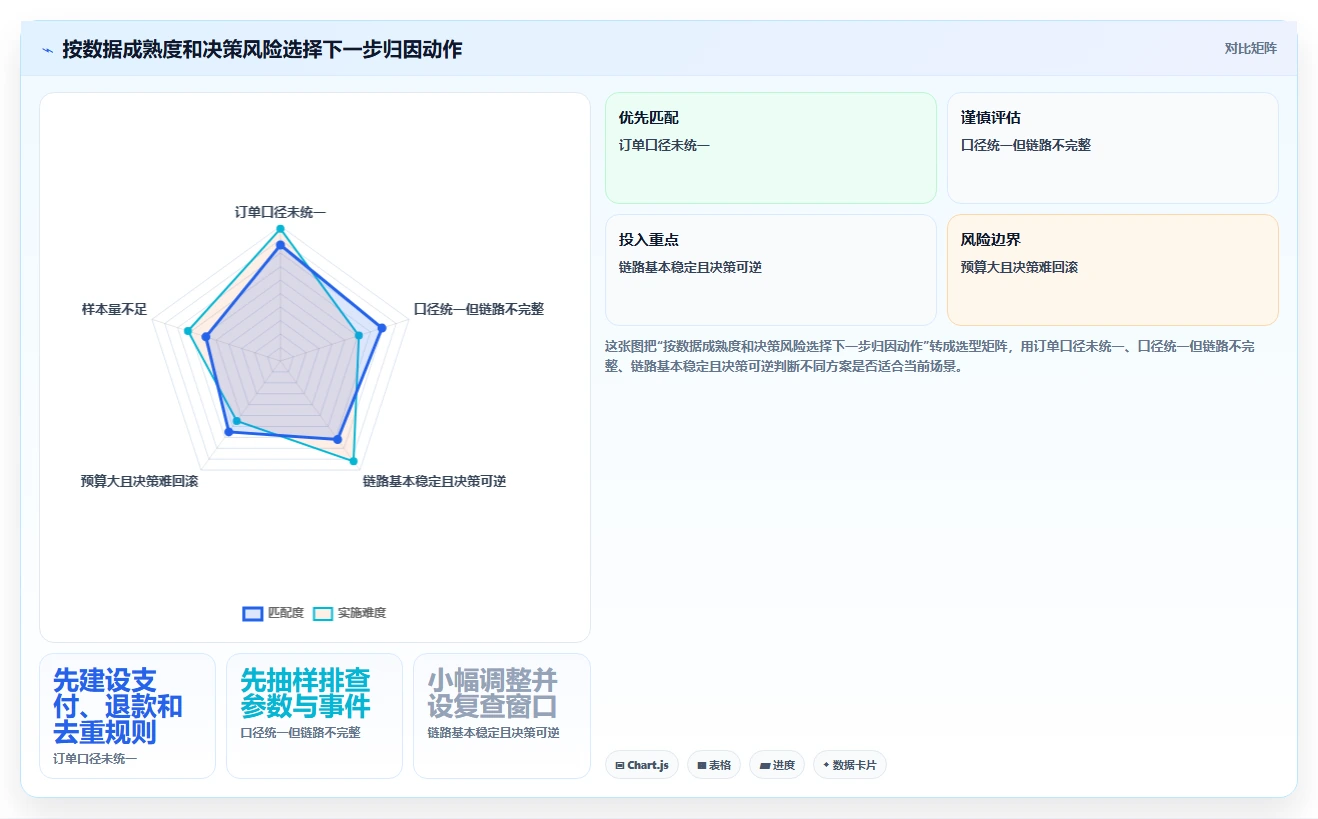Open the 投入重点 card
This screenshot has width=1318, height=819.
click(771, 270)
